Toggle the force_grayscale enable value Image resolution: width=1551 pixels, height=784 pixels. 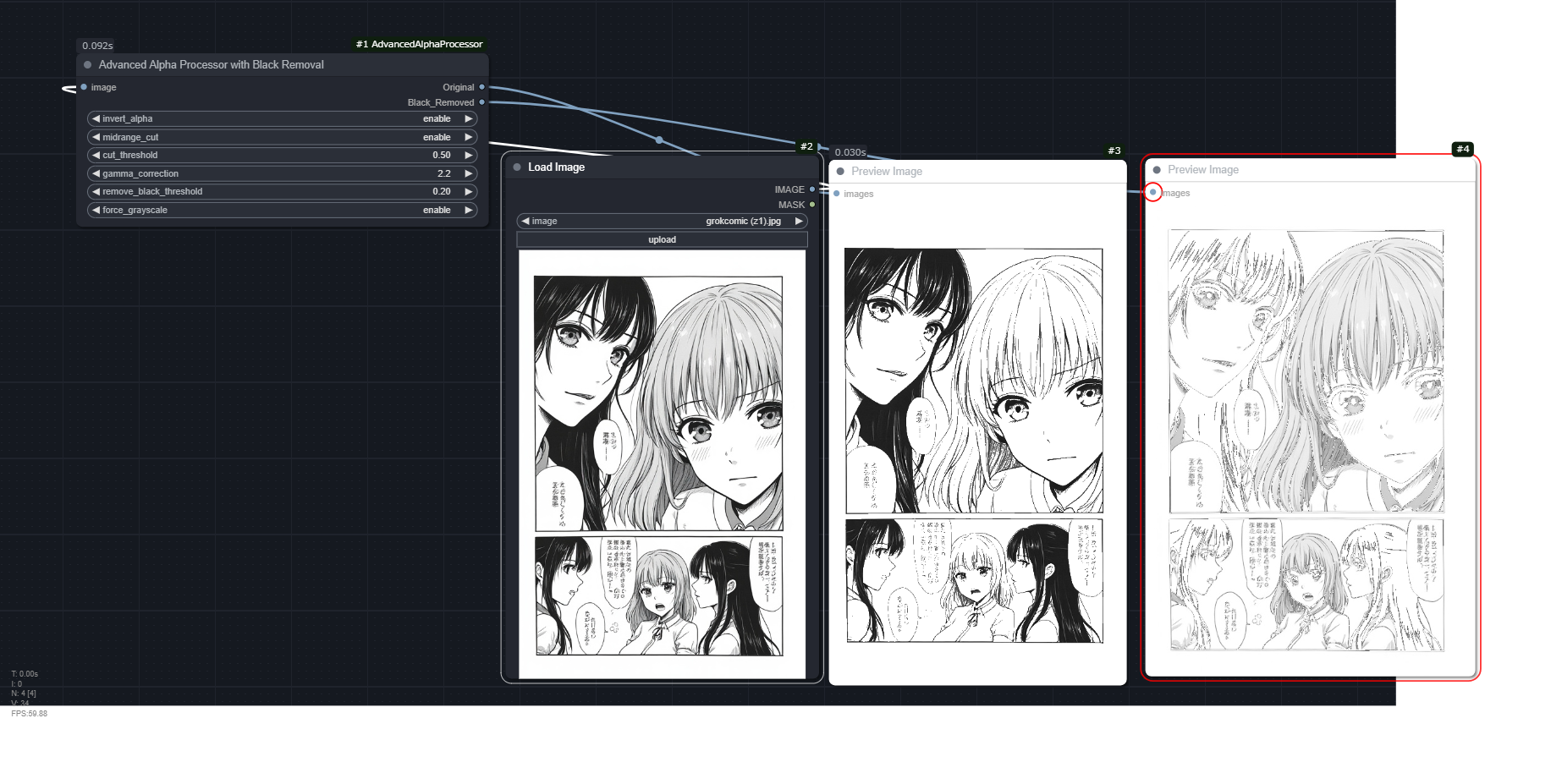pos(437,210)
